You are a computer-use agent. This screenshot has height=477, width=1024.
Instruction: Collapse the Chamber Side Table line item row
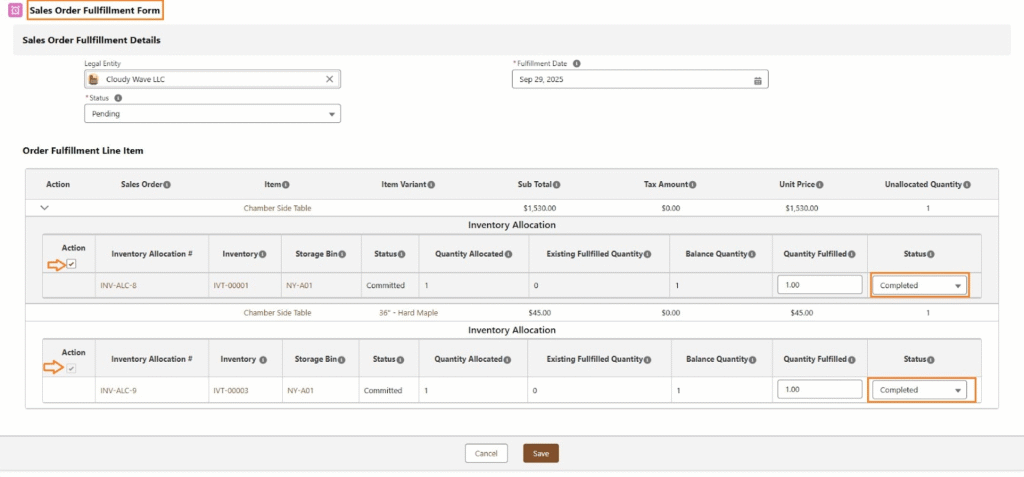[x=44, y=208]
